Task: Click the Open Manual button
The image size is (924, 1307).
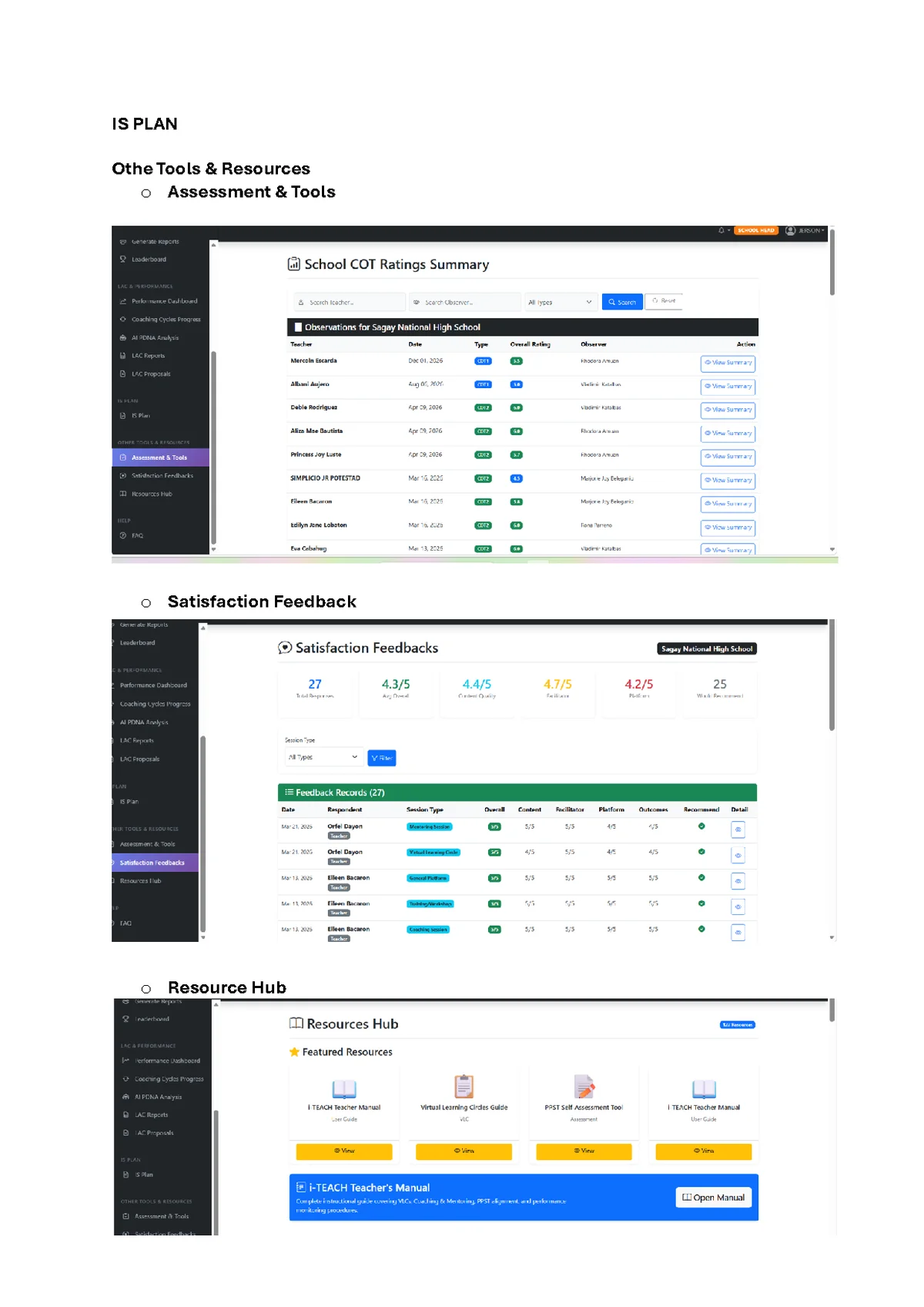Action: coord(714,1198)
